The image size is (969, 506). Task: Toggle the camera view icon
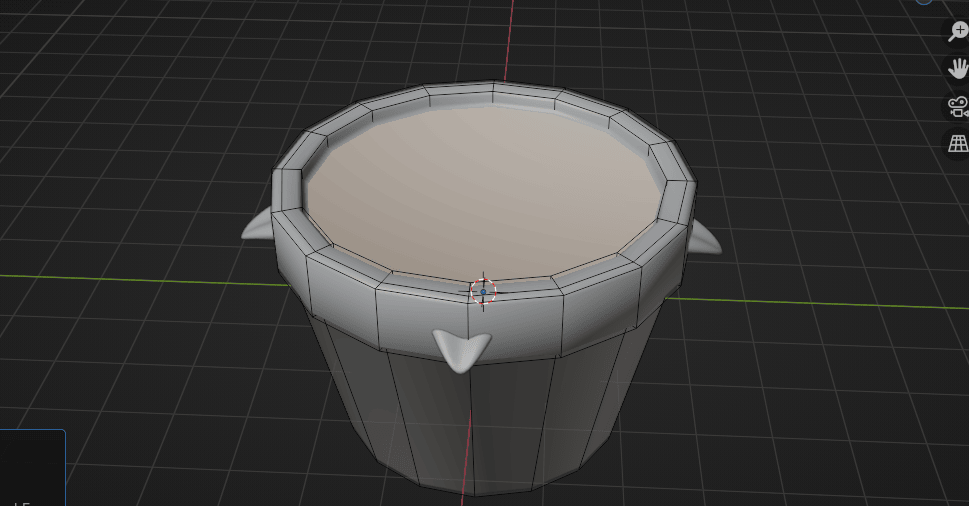pos(957,106)
